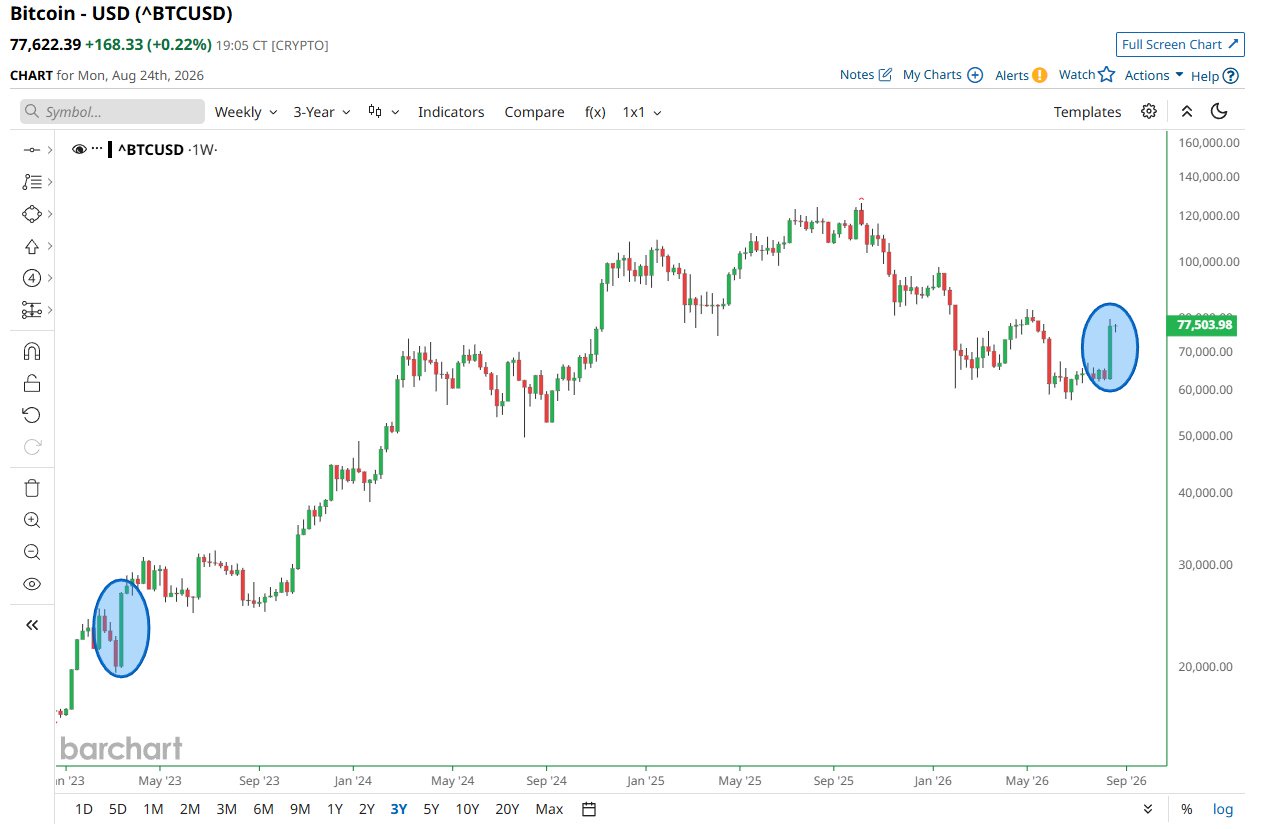Select the 5Y range button
This screenshot has width=1262, height=829.
431,809
